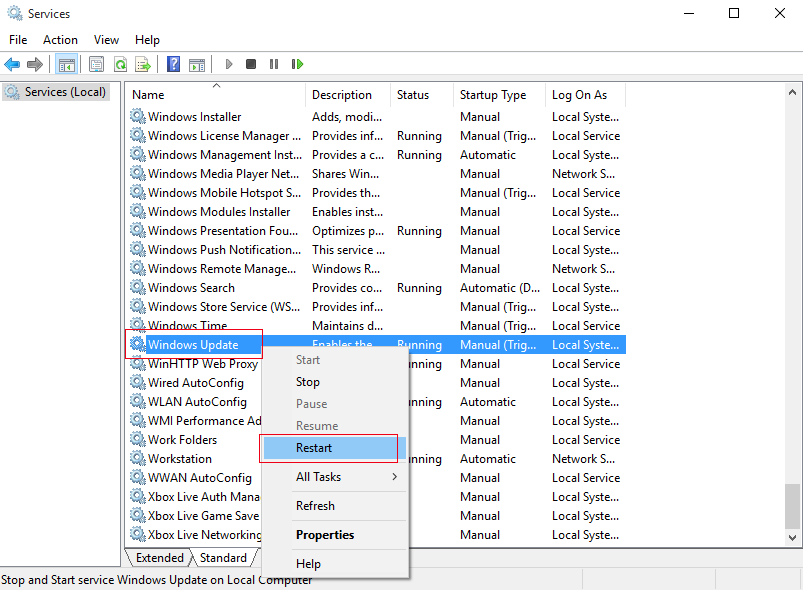Click the Pause Service toolbar icon
Screen dimensions: 803x590
tap(274, 64)
